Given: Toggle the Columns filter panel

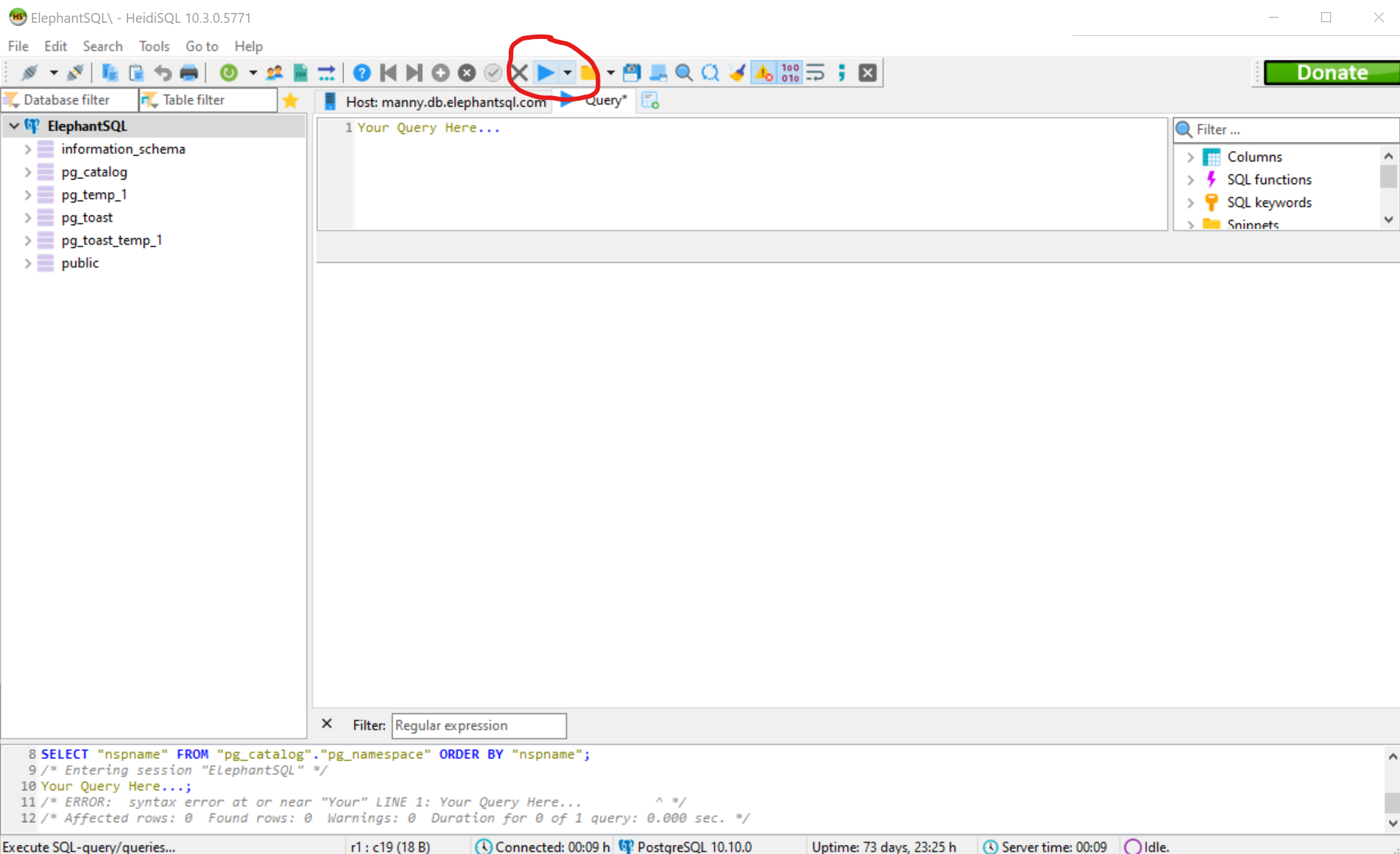Looking at the screenshot, I should [1192, 157].
